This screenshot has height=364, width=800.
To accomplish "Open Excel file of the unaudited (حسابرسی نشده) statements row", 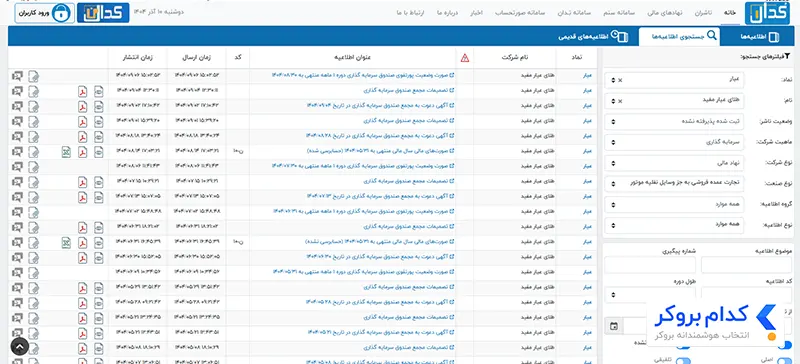I will pyautogui.click(x=66, y=242).
